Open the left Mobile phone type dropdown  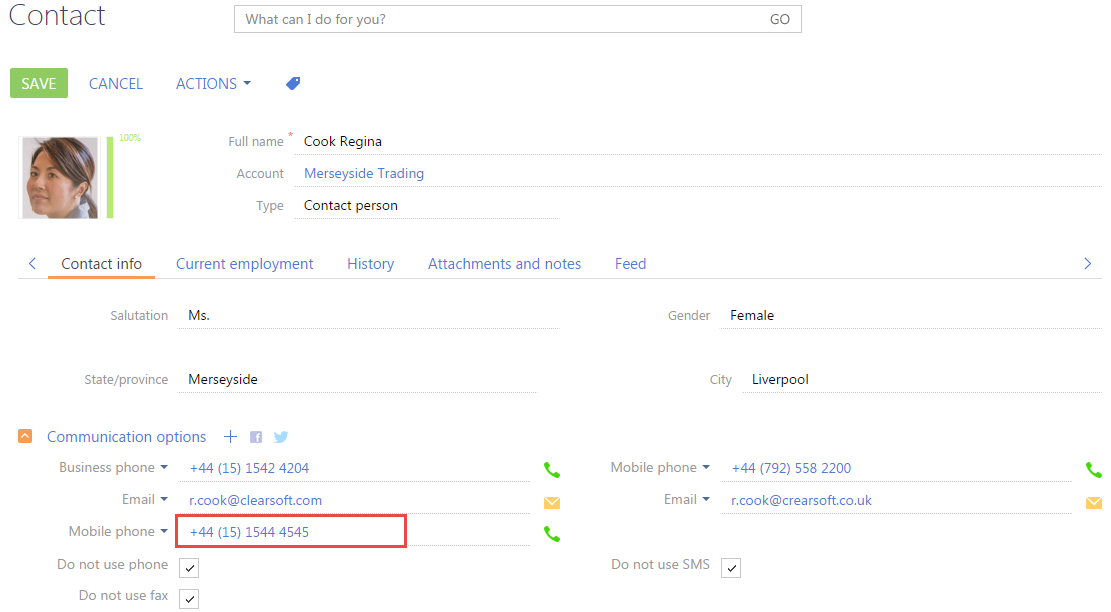(118, 531)
